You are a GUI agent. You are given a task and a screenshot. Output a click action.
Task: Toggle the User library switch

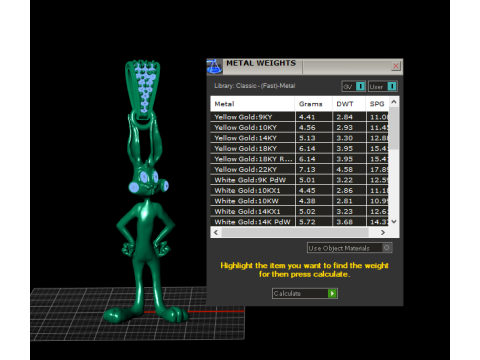(x=383, y=86)
